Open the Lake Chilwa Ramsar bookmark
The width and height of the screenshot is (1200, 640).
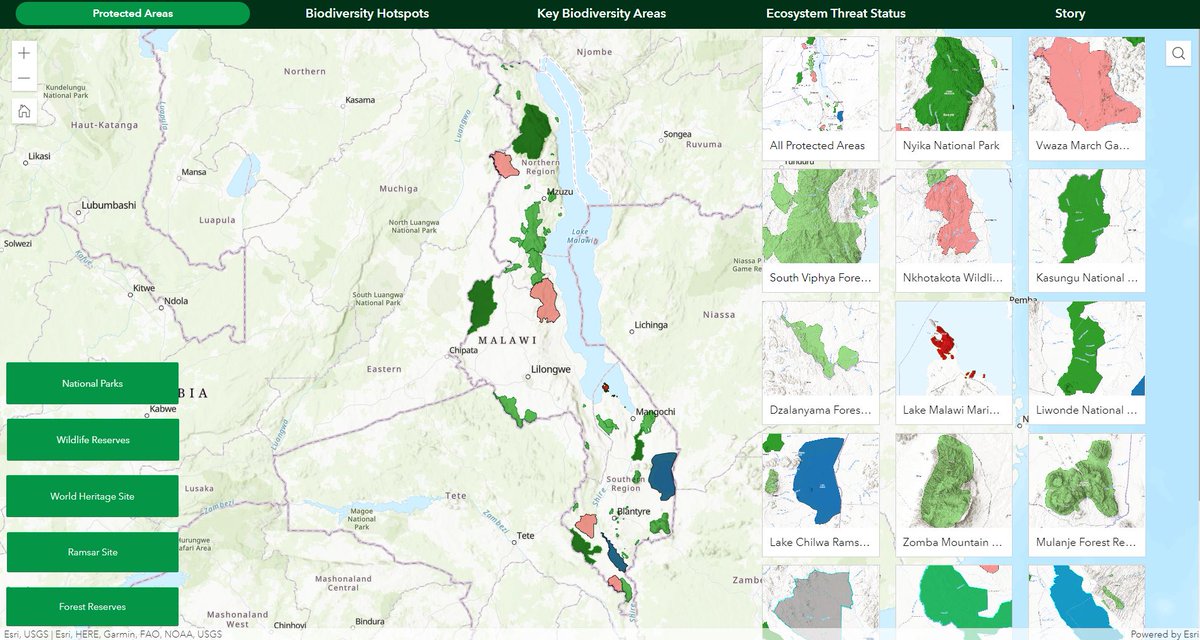pos(821,495)
